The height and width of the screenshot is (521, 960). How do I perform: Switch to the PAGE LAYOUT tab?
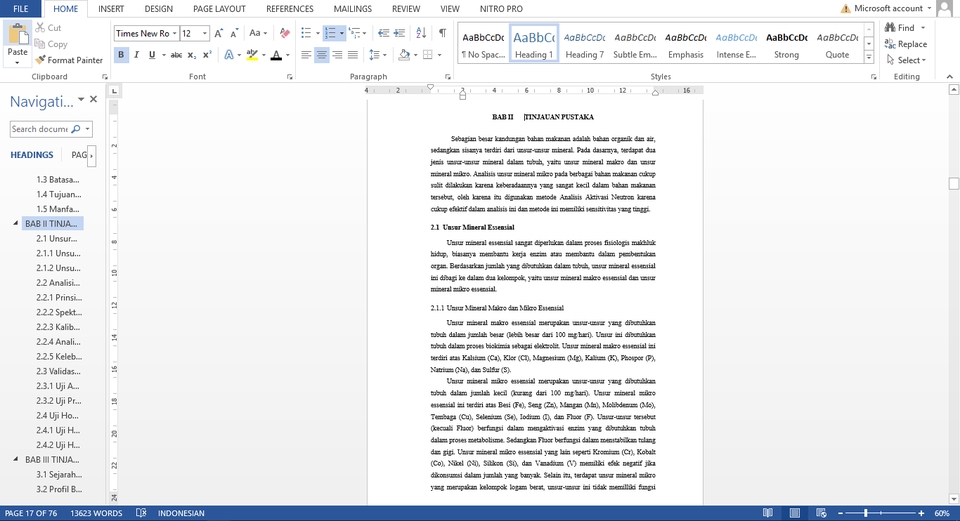click(x=219, y=9)
